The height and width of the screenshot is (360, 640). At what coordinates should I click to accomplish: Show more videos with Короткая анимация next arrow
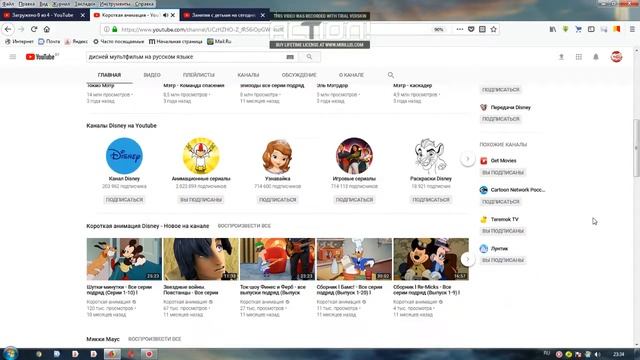468,259
